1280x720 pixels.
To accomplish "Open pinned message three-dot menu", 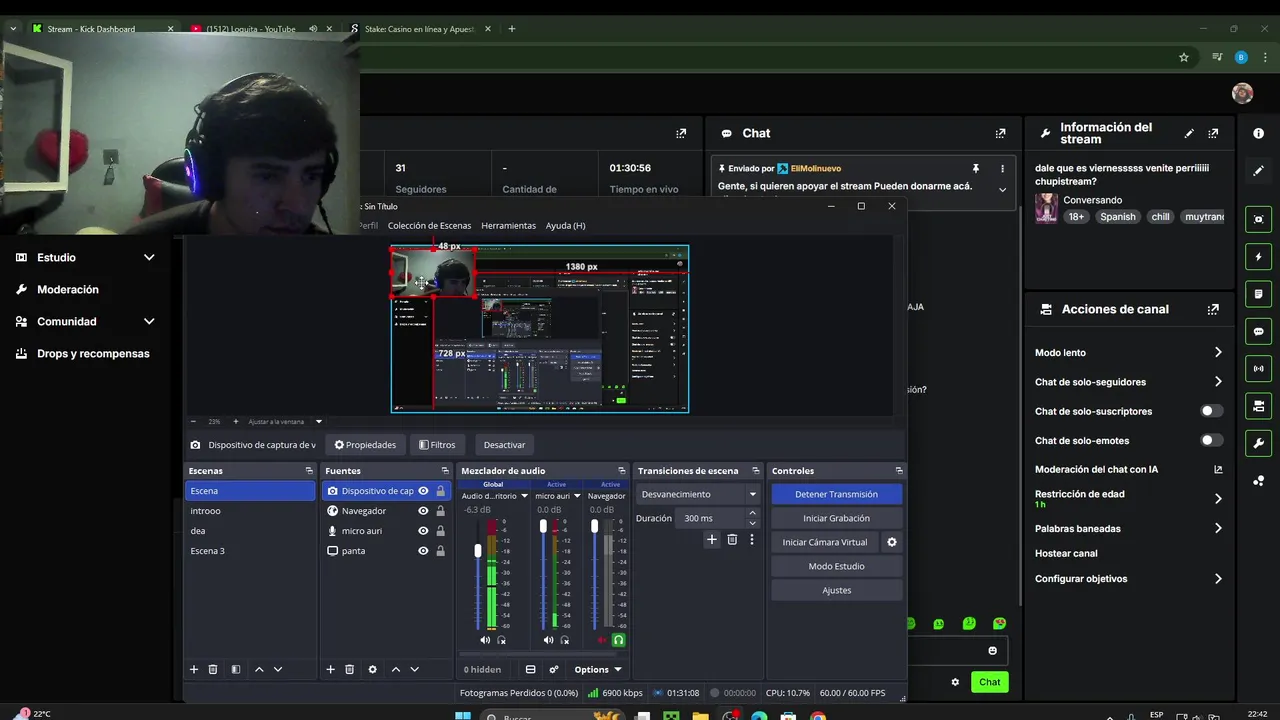I will coord(1002,169).
